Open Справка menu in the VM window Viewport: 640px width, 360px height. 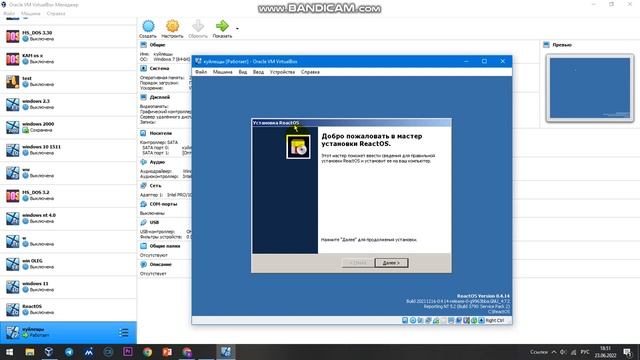point(310,72)
